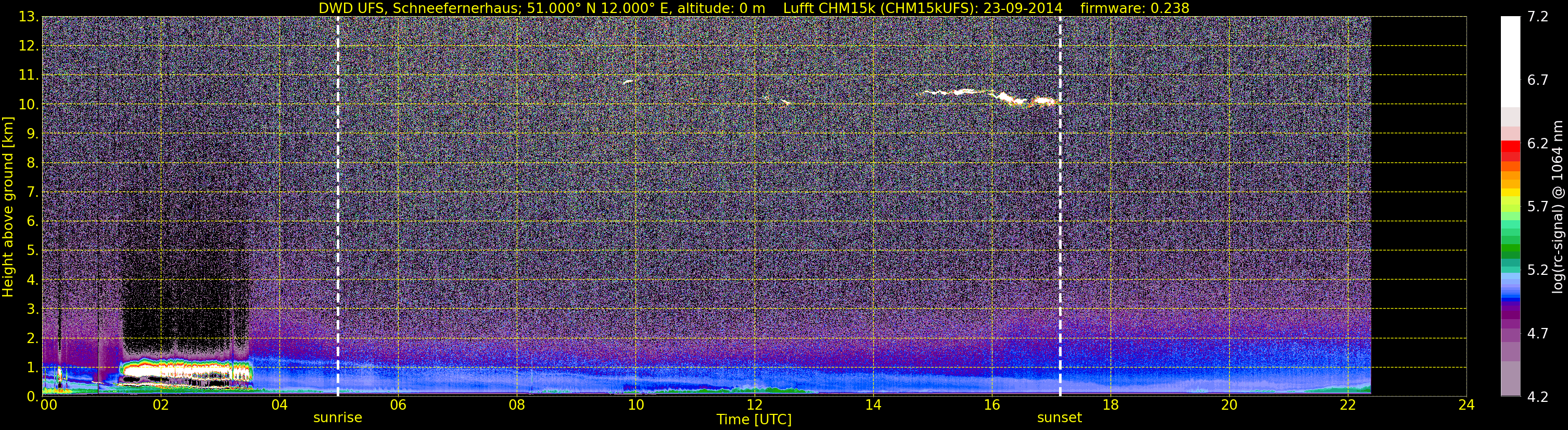Click height axis tick label '7.'

coord(32,193)
